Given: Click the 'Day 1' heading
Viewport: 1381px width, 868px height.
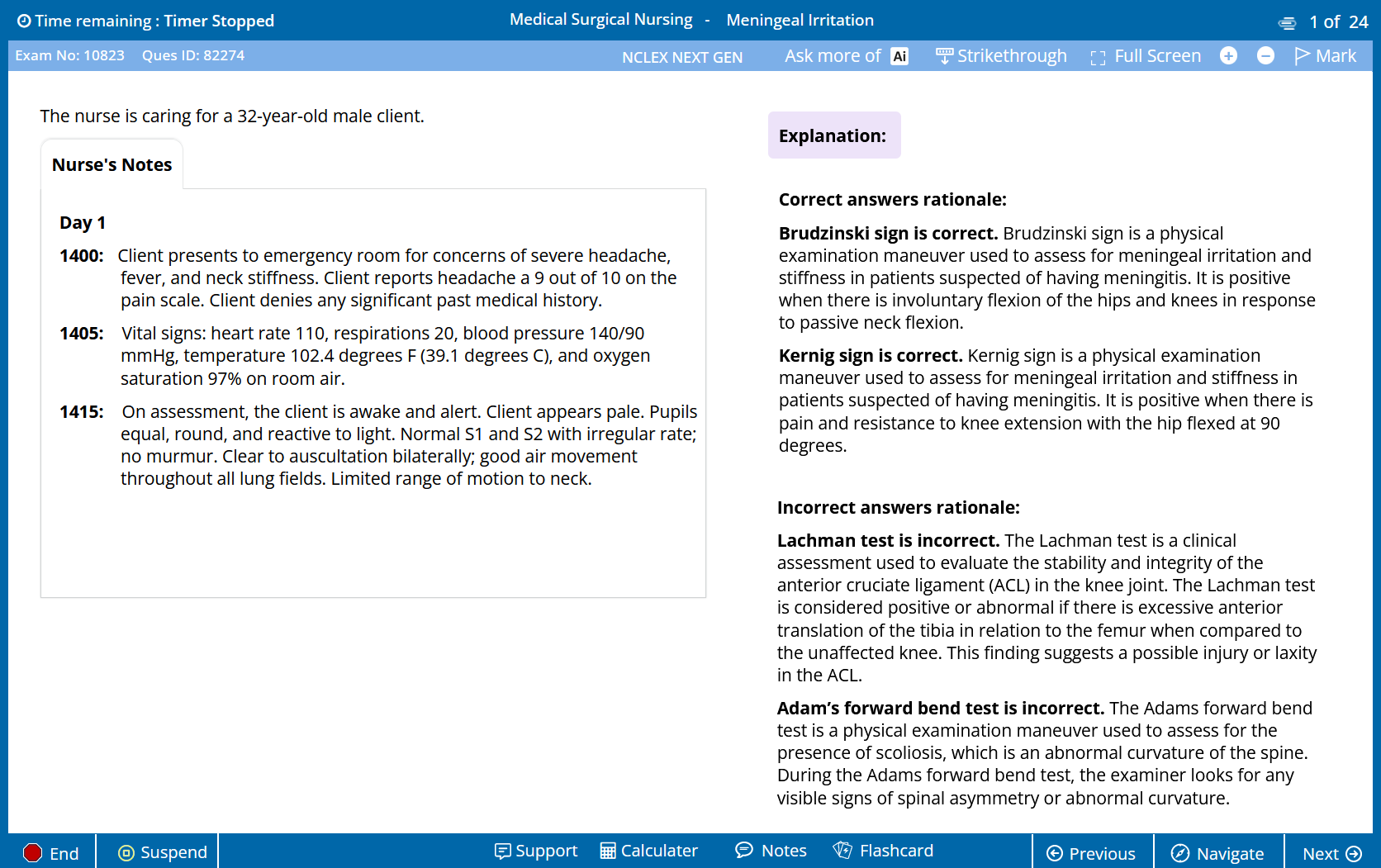Looking at the screenshot, I should click(83, 223).
